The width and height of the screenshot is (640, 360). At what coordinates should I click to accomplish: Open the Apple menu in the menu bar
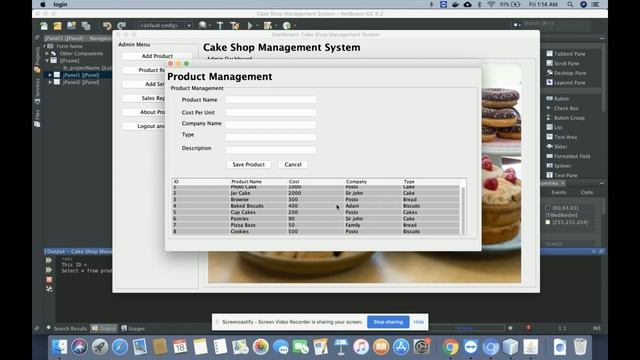(x=43, y=4)
